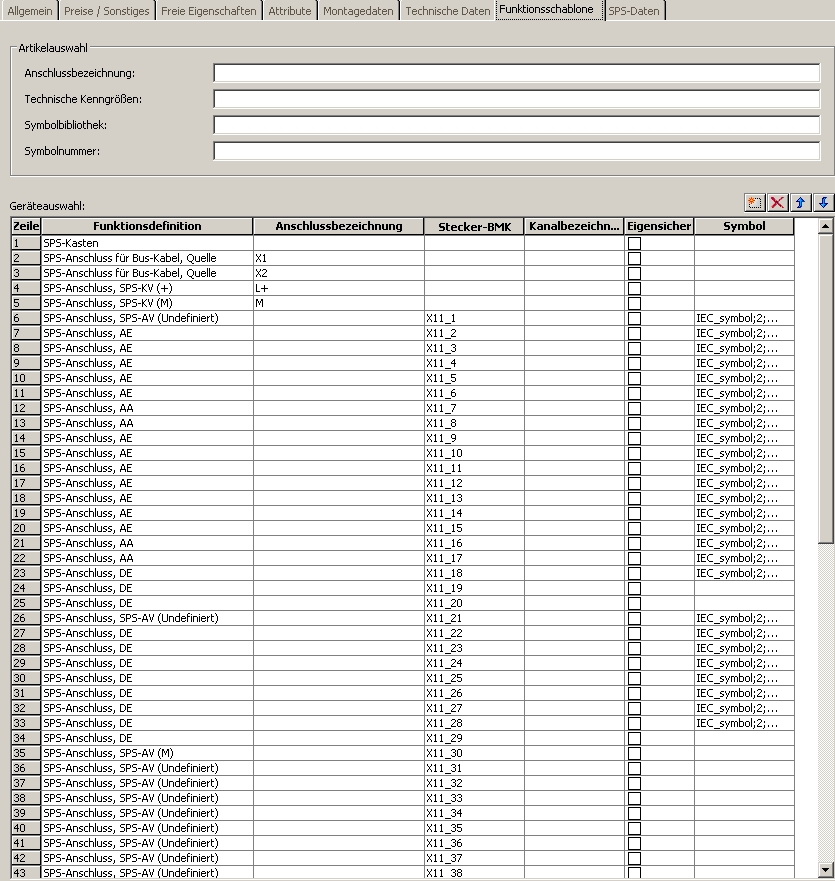Toggle Eigensicher checkbox in the X11_18 row
Screen dimensions: 835x881
click(634, 574)
